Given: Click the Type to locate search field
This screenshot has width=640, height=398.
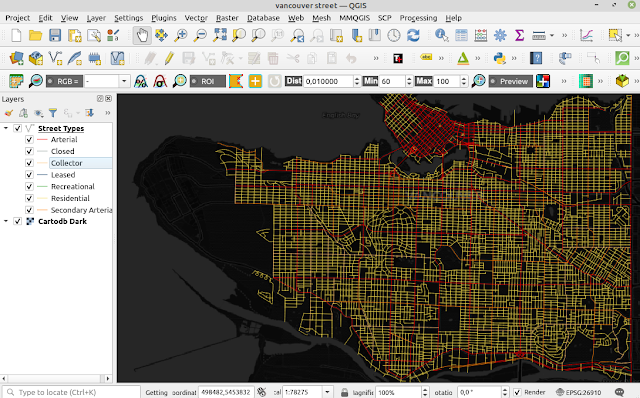Looking at the screenshot, I should click(71, 392).
